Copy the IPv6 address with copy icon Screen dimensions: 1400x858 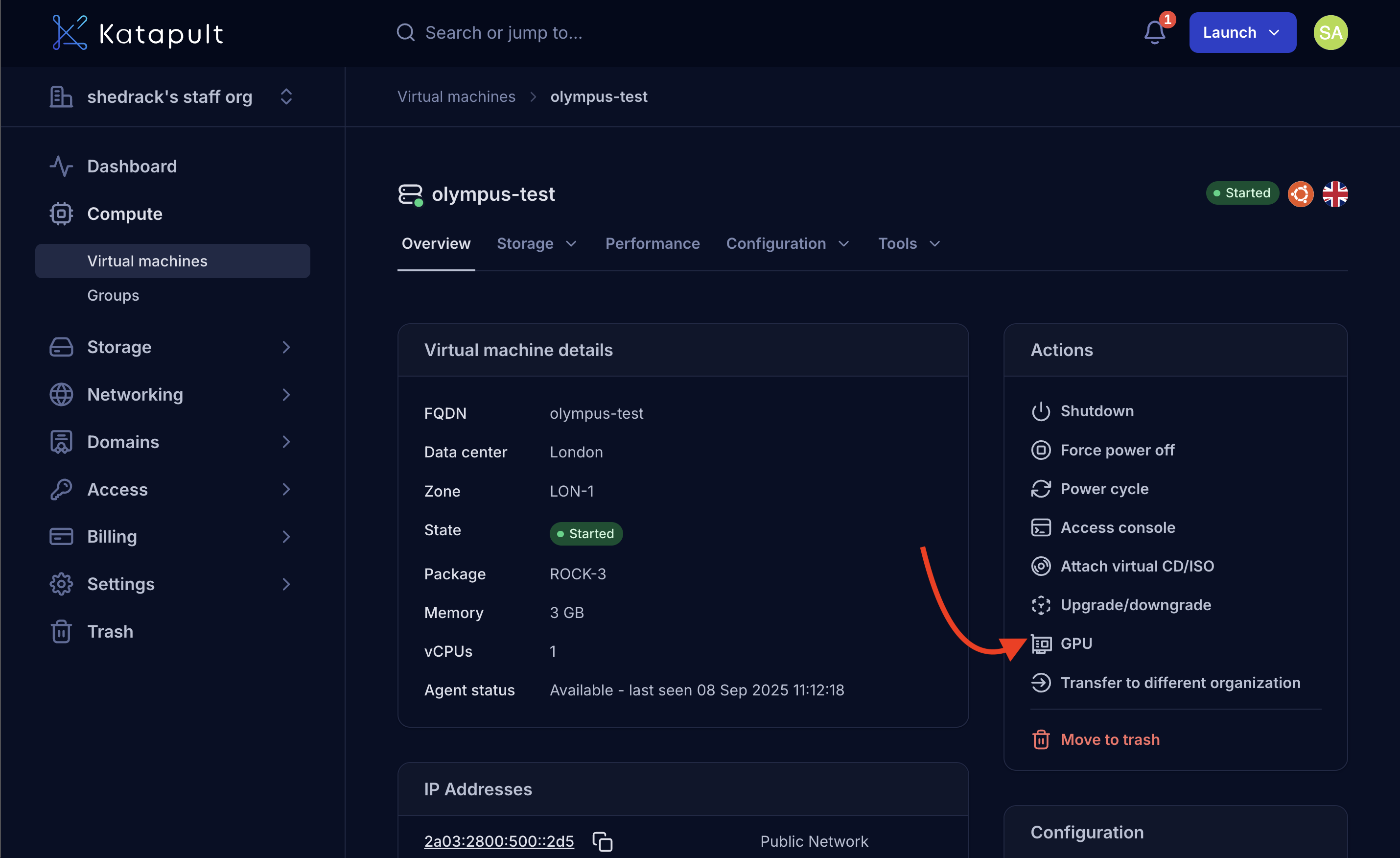click(x=602, y=841)
